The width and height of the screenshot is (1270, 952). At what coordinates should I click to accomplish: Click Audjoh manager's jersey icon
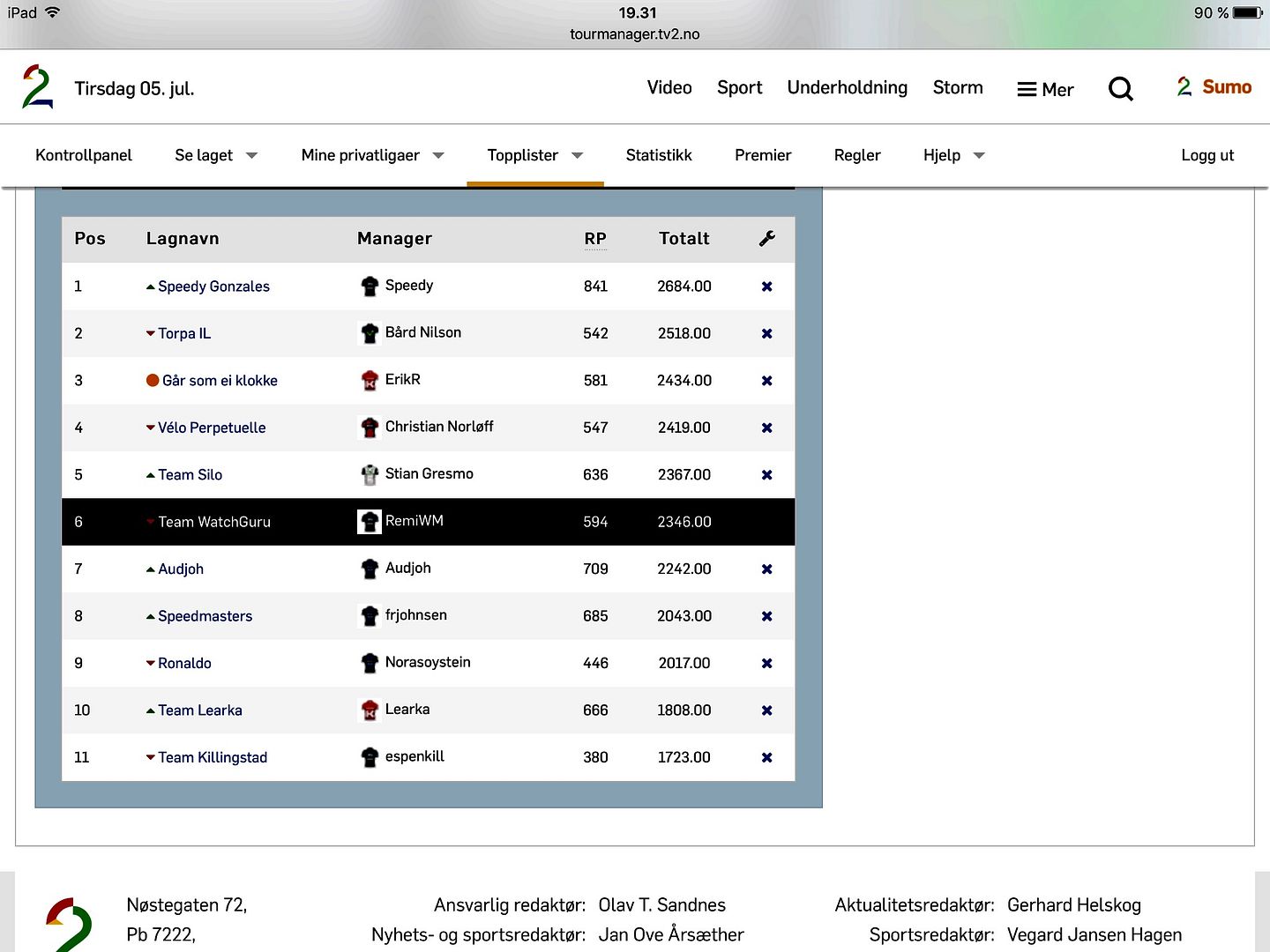[370, 569]
